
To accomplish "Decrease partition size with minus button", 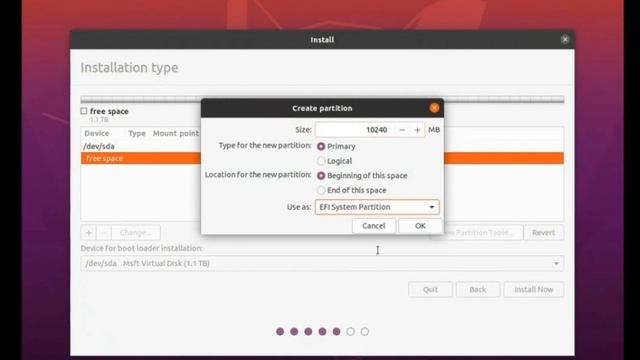I will click(402, 130).
